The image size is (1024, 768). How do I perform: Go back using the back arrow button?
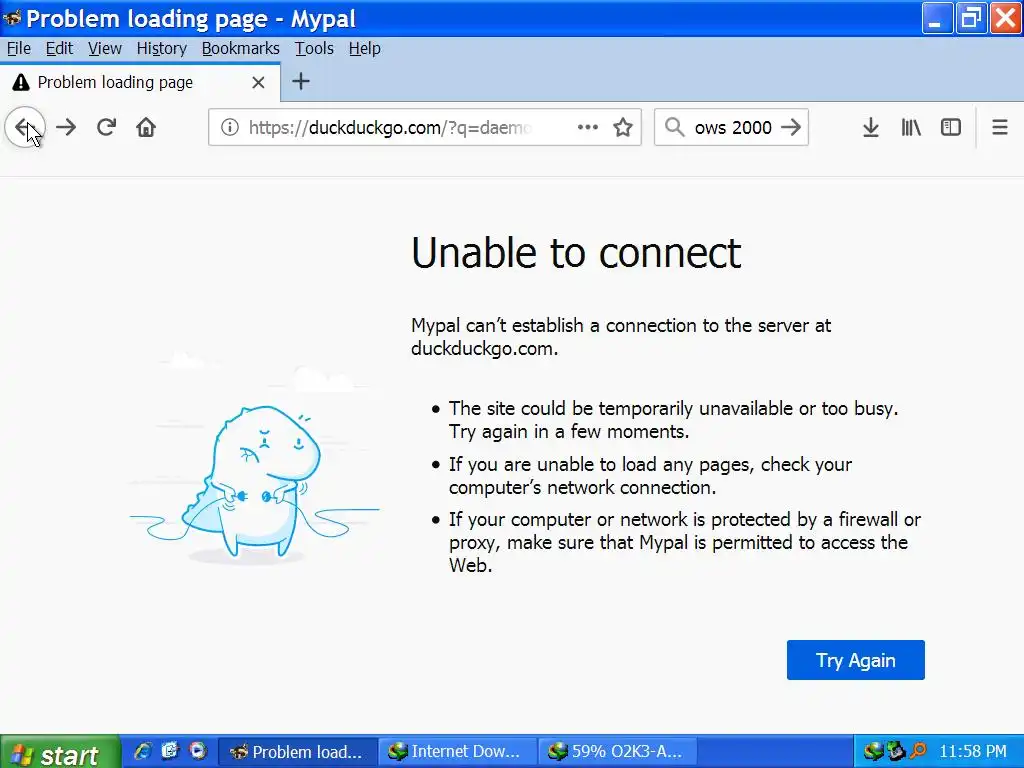pyautogui.click(x=25, y=127)
